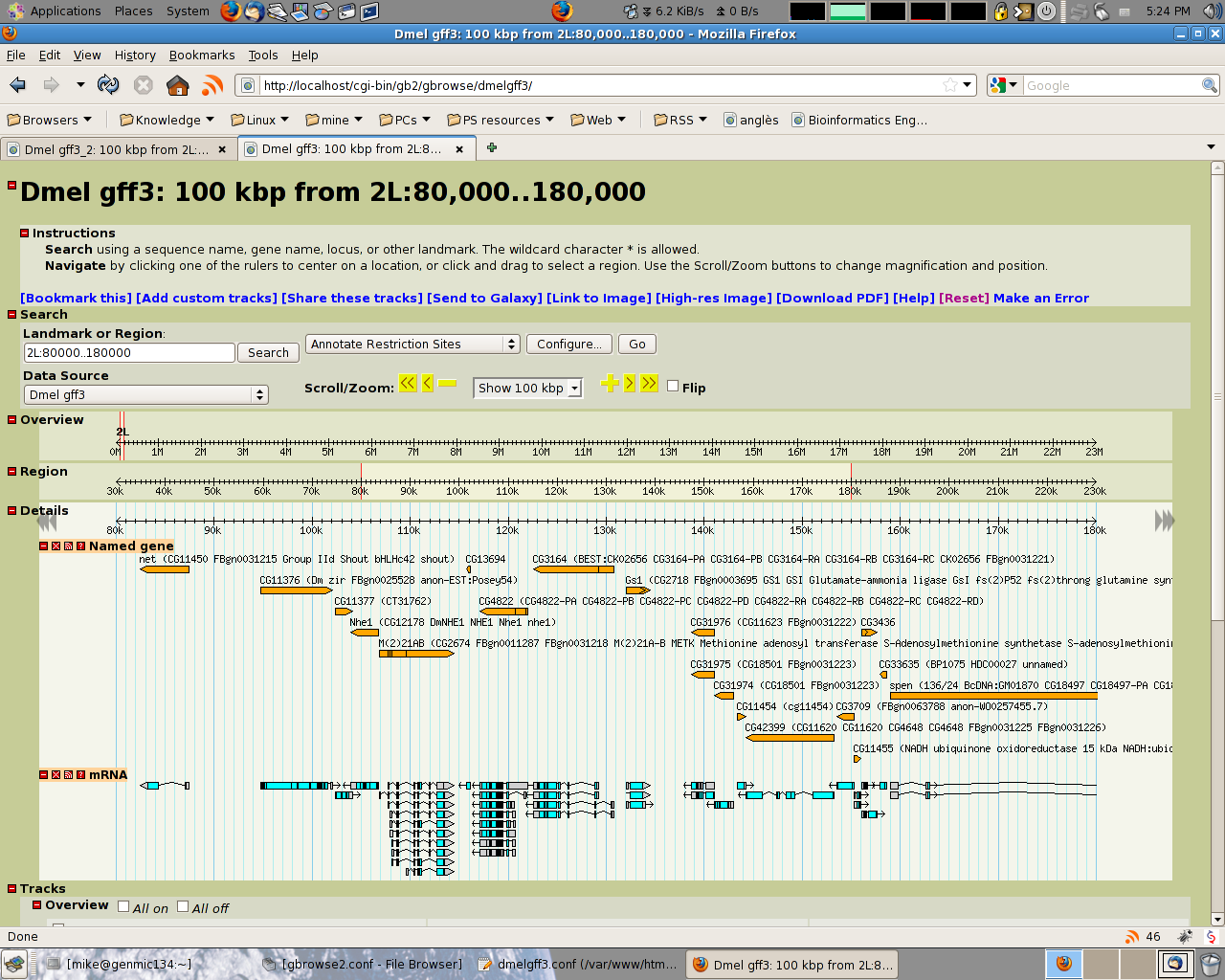Switch to the Dmel gff3_2 tab
This screenshot has height=980, width=1225.
click(x=117, y=149)
